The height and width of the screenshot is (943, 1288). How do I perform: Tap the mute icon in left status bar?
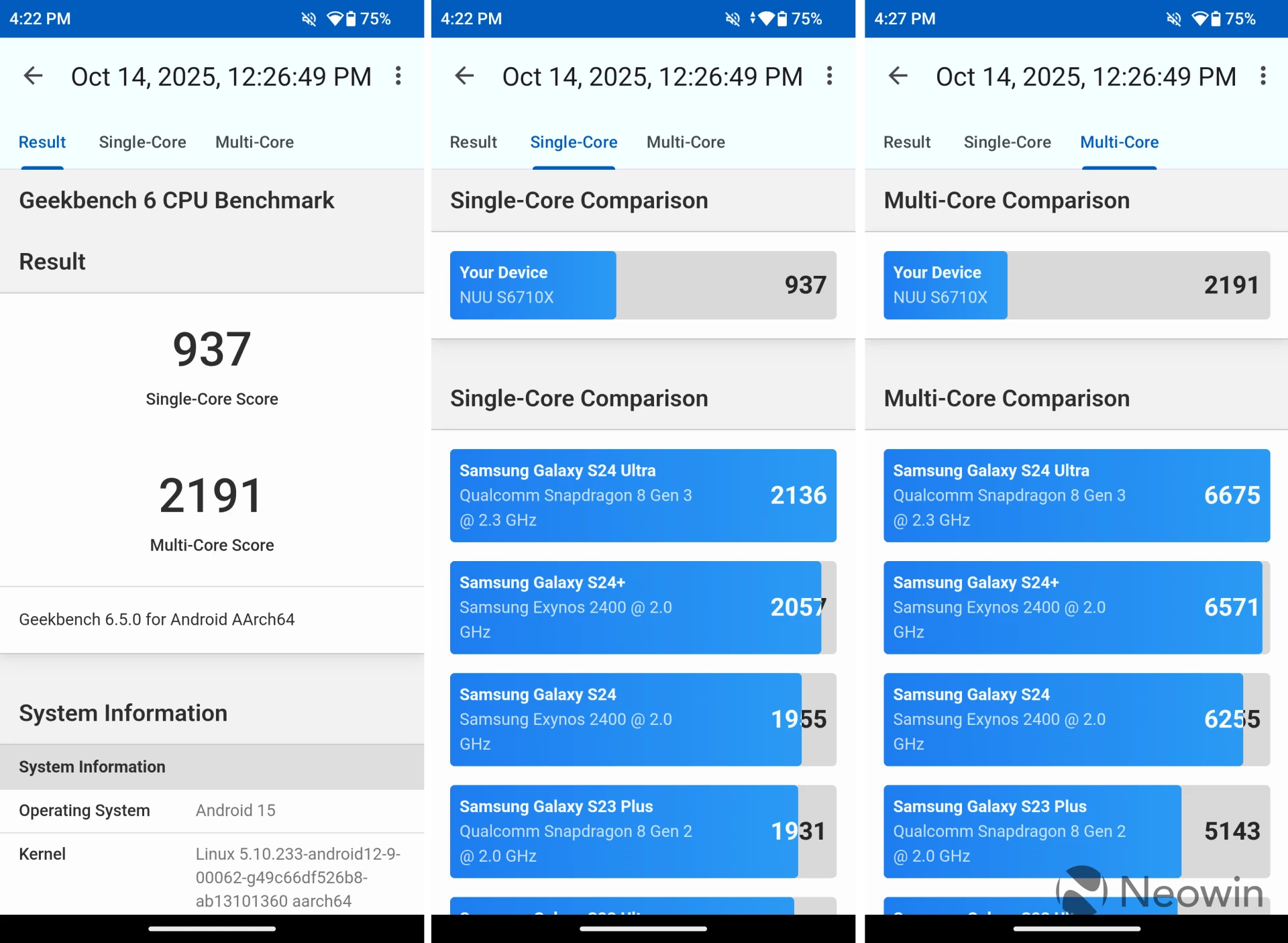coord(309,19)
